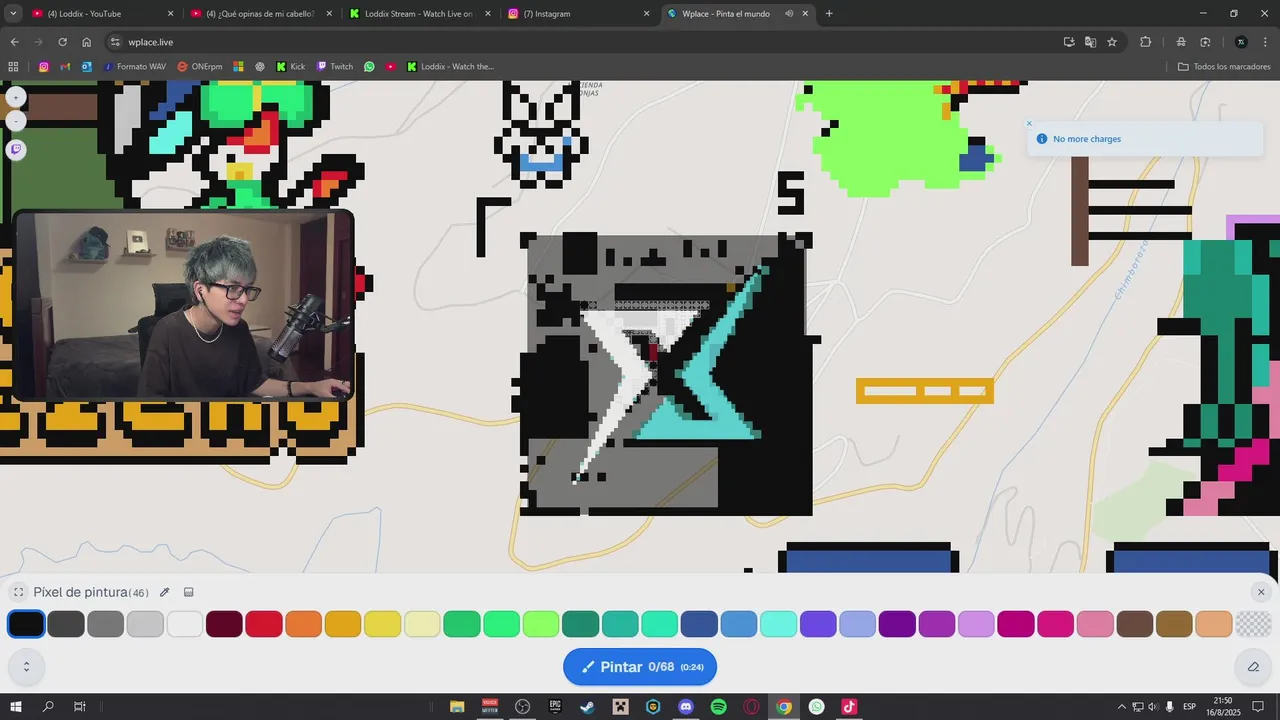The width and height of the screenshot is (1280, 720).
Task: Pick the light cyan color swatch
Action: 779,624
